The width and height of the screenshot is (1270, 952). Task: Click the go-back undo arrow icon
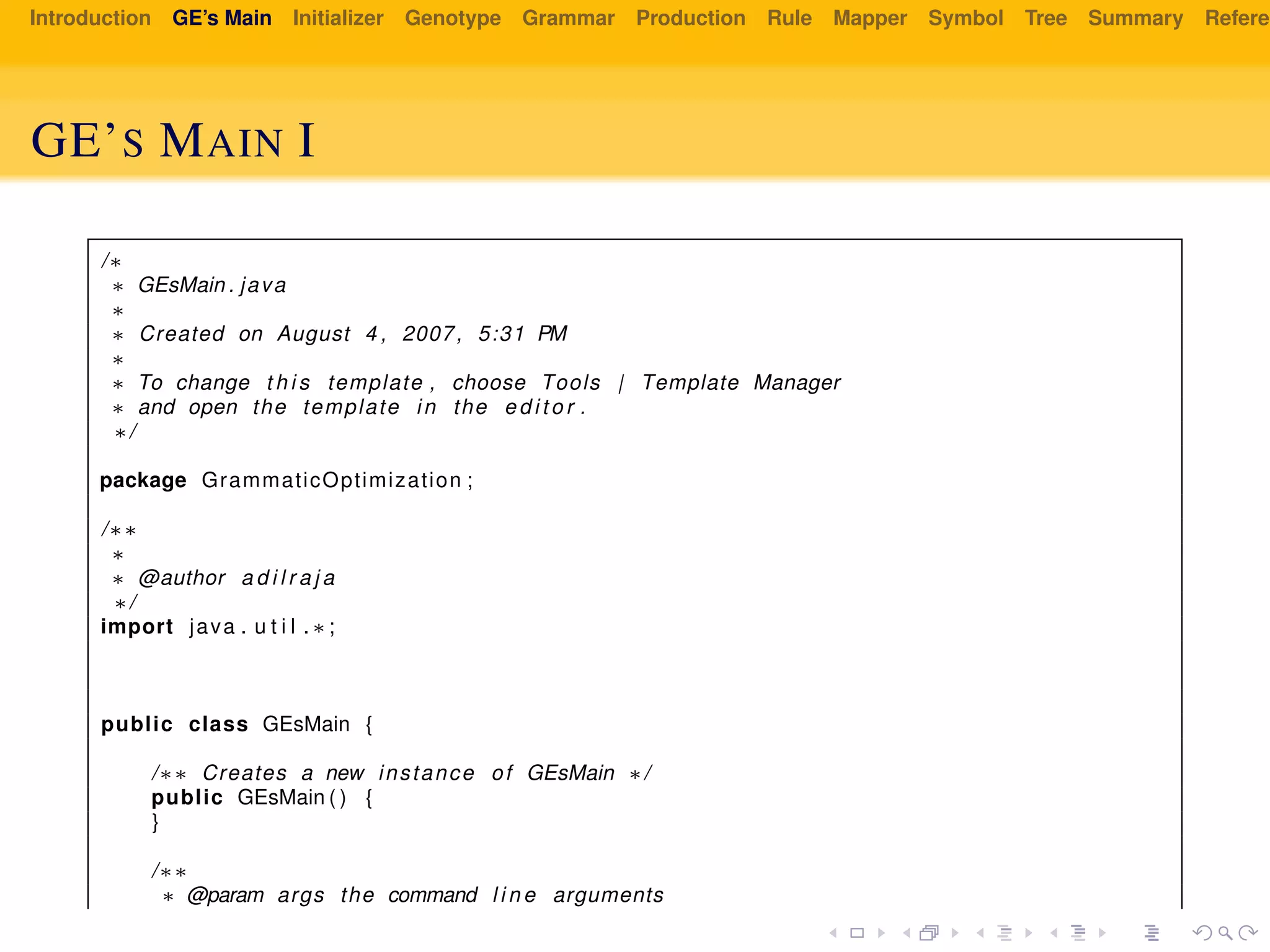1202,933
